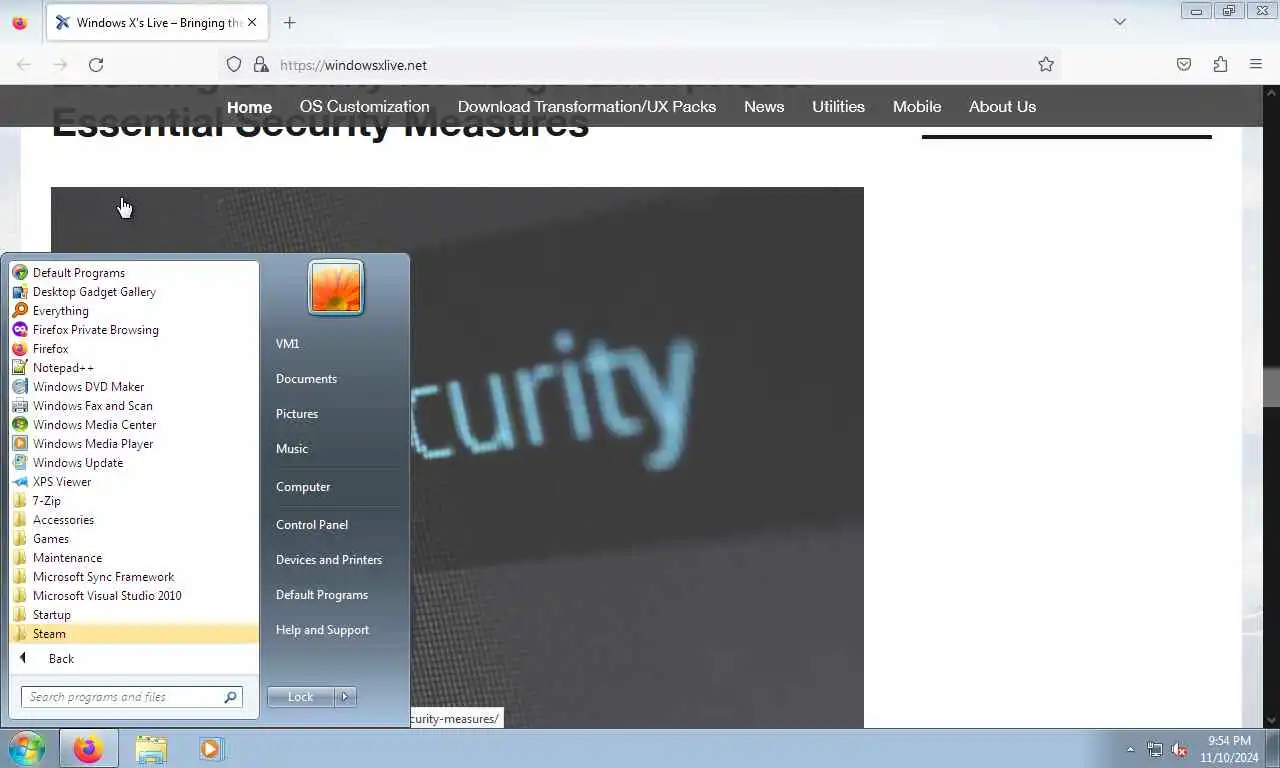The height and width of the screenshot is (768, 1280).
Task: Open Music from the Start menu
Action: (x=335, y=449)
